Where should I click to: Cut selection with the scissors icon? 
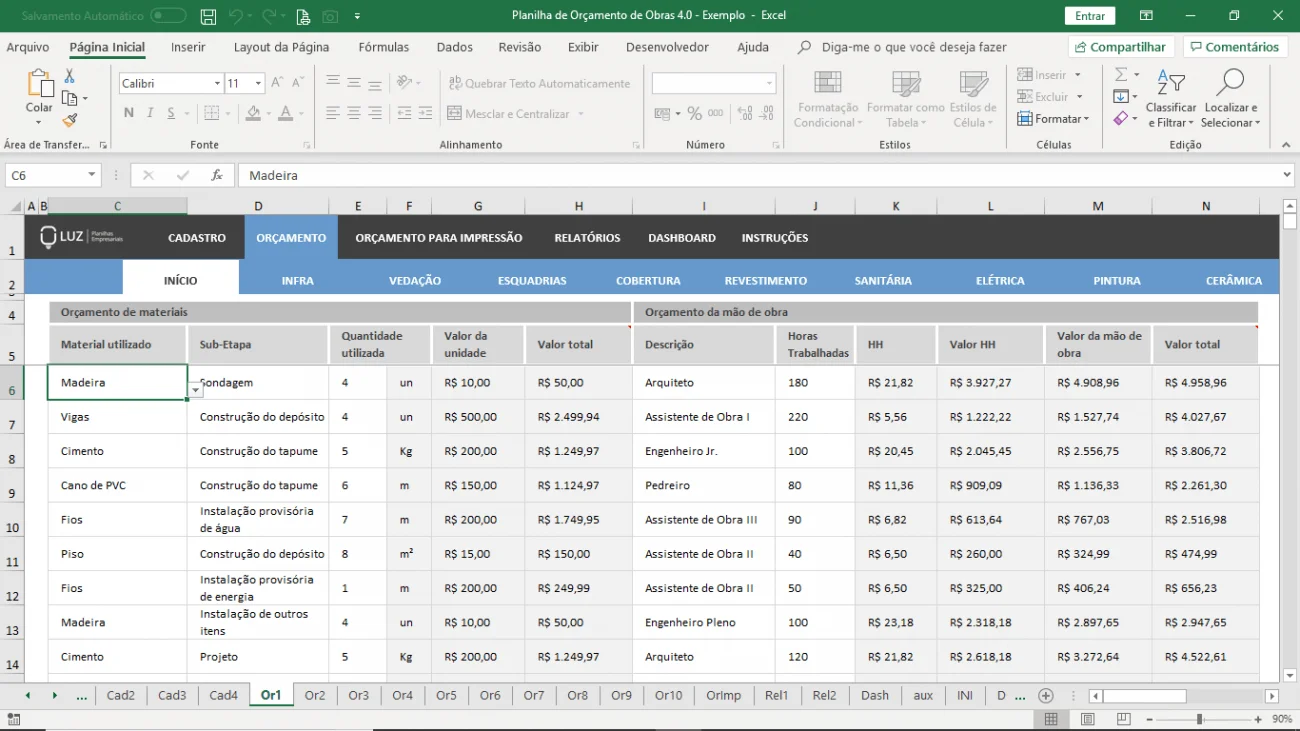tap(70, 76)
